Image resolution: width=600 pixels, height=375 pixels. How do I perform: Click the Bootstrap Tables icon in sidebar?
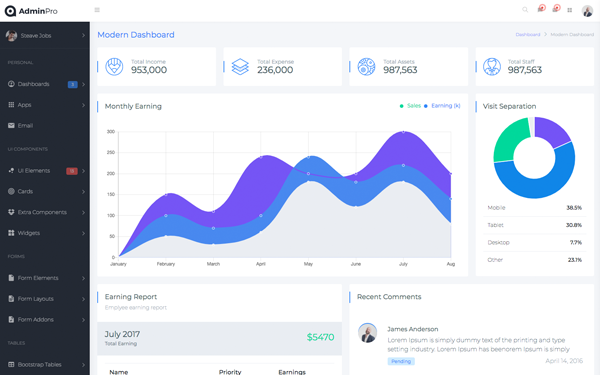(x=11, y=364)
